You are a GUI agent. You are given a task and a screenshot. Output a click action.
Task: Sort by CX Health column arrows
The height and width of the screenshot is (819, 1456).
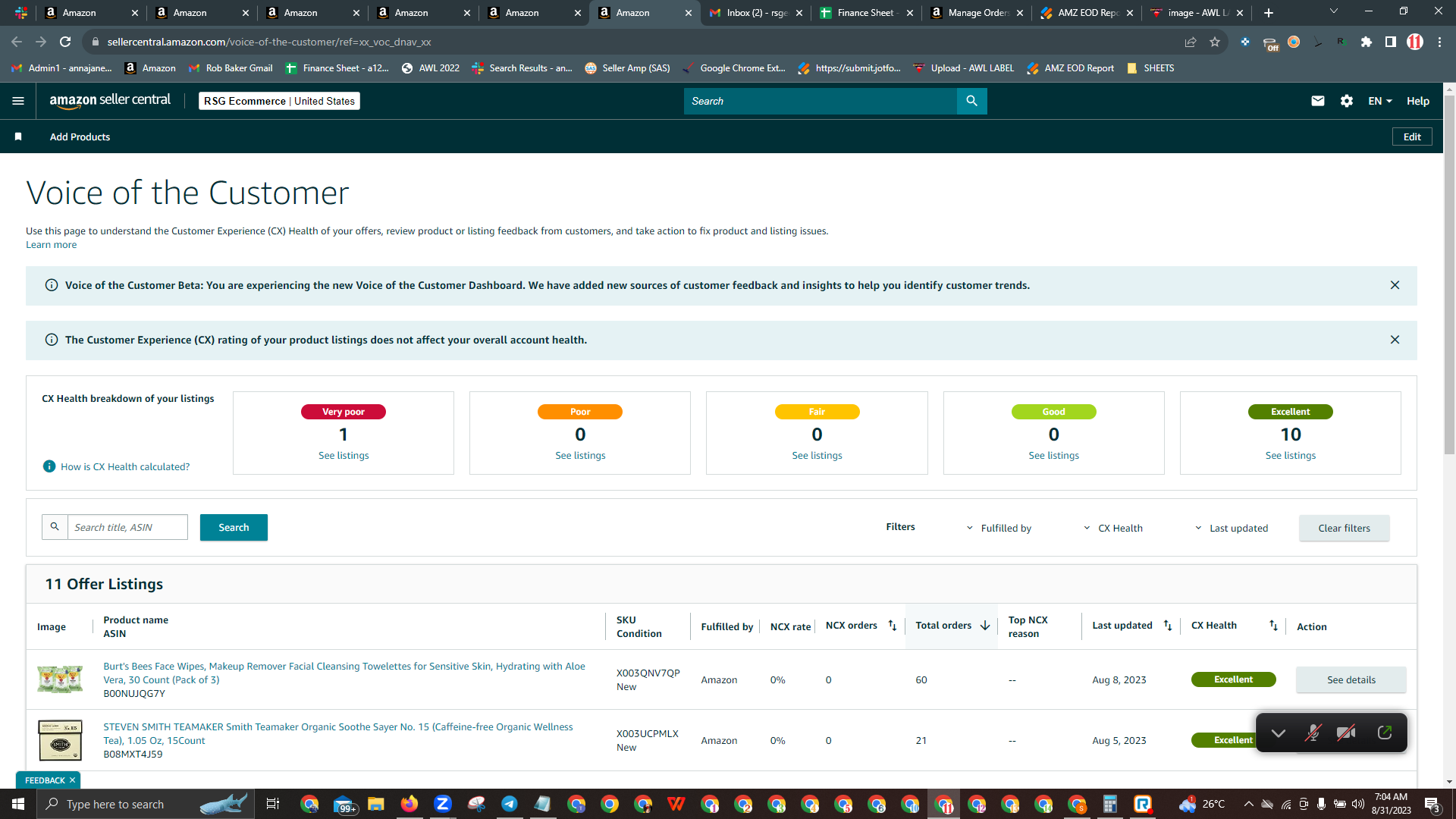(1273, 626)
